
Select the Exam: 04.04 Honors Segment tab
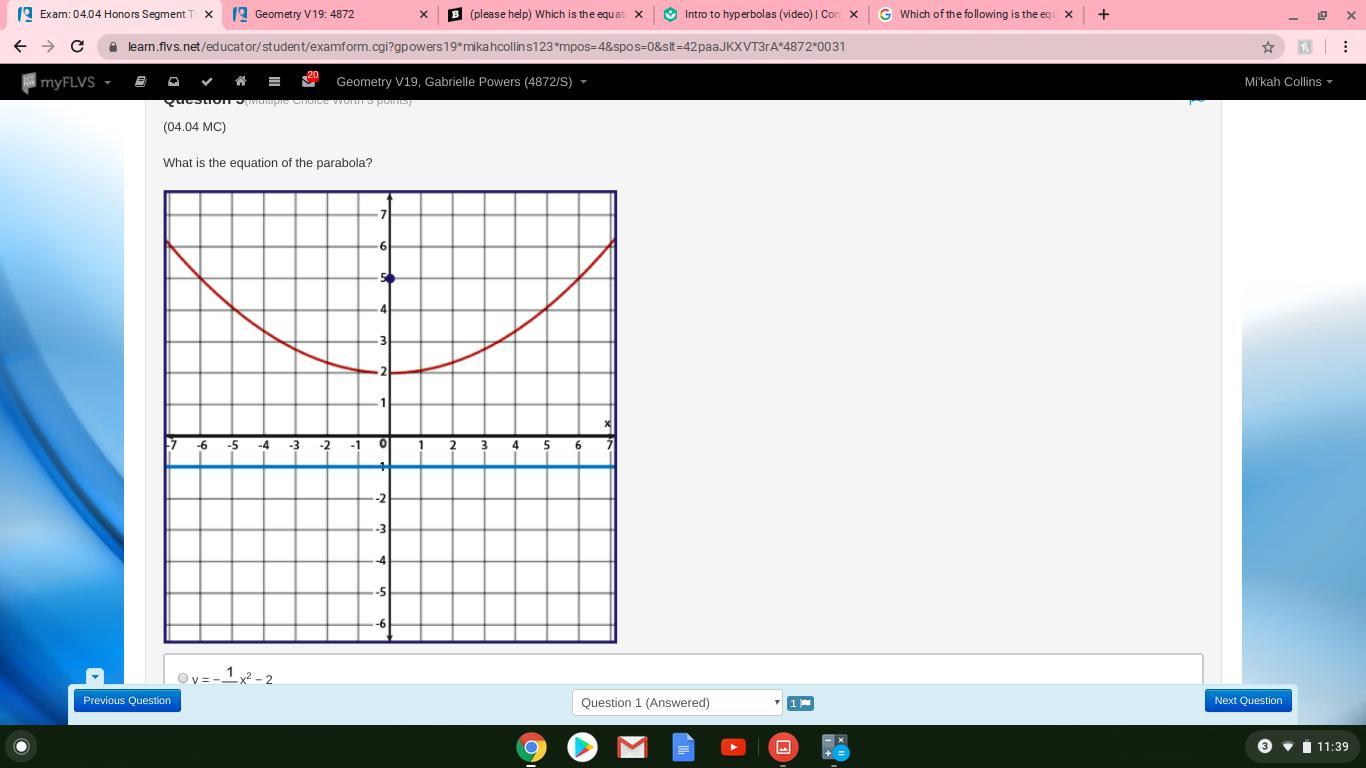tap(114, 15)
